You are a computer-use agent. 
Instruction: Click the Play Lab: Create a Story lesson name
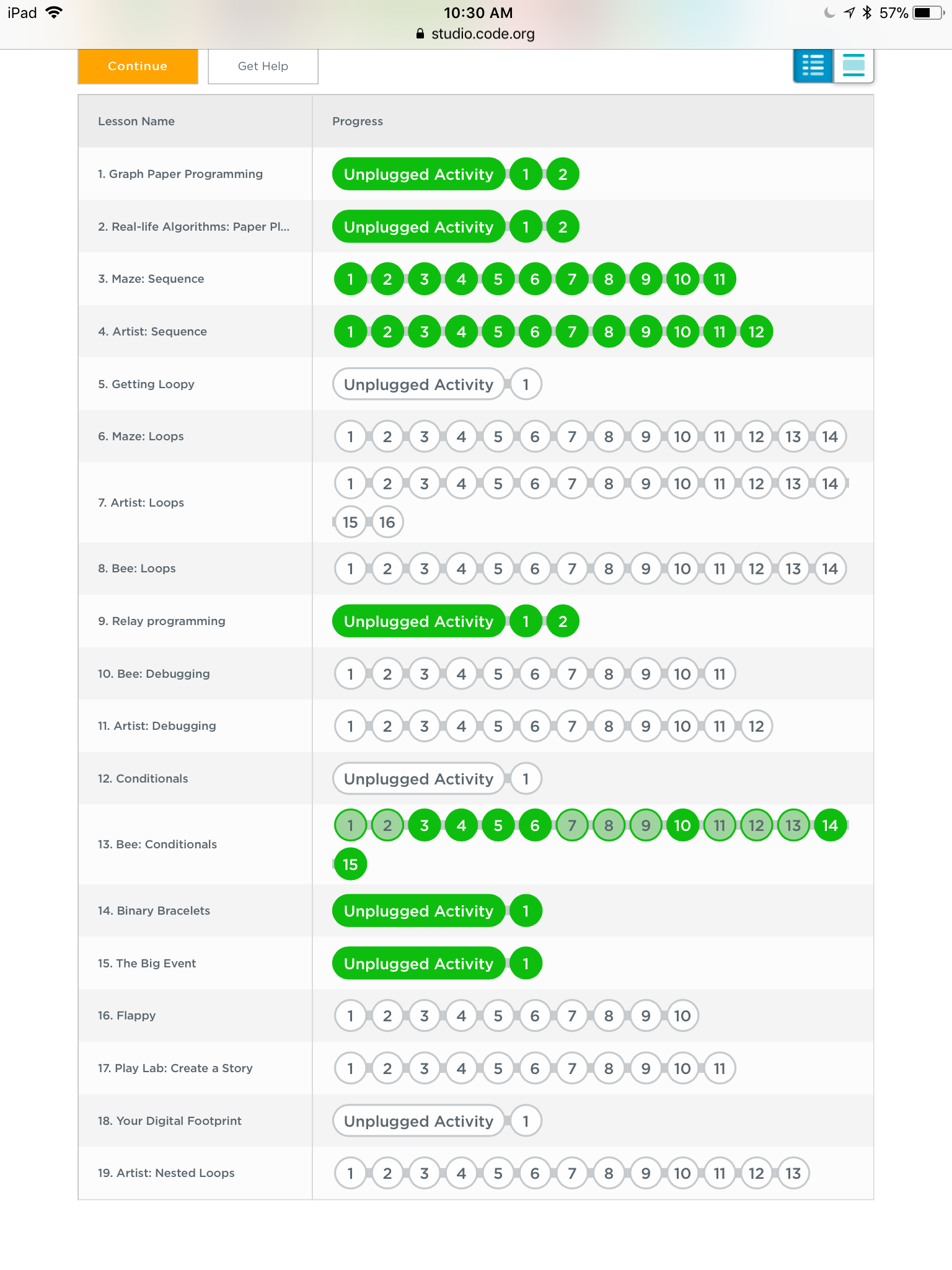[175, 1068]
